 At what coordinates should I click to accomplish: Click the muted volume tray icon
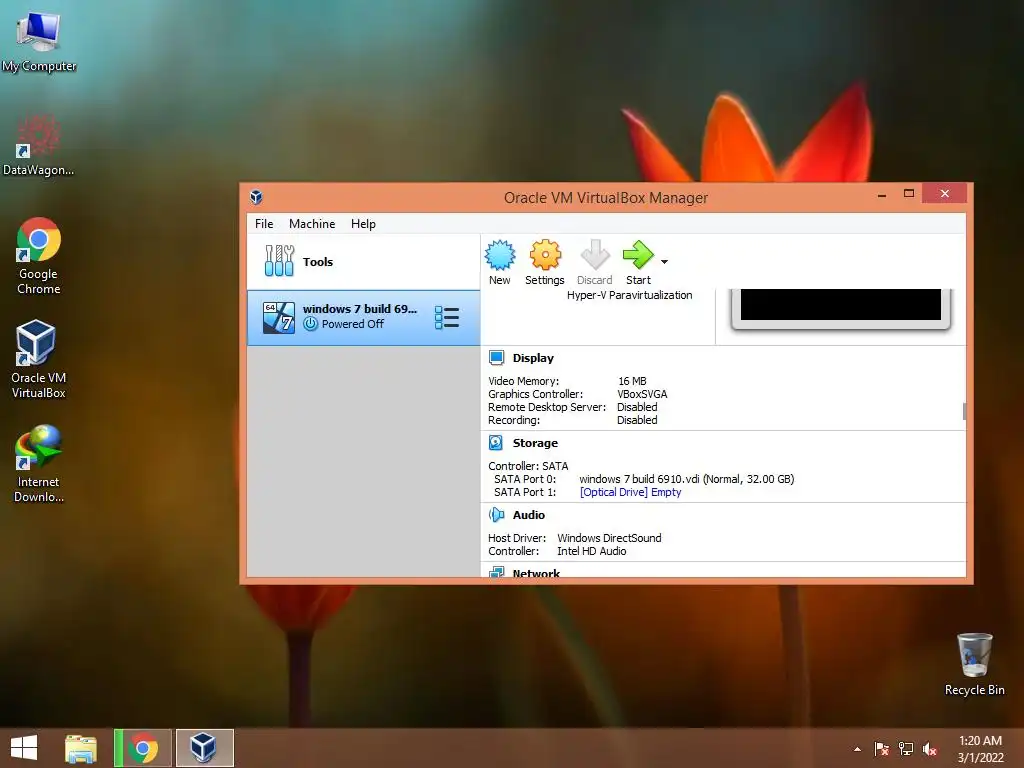pos(929,749)
